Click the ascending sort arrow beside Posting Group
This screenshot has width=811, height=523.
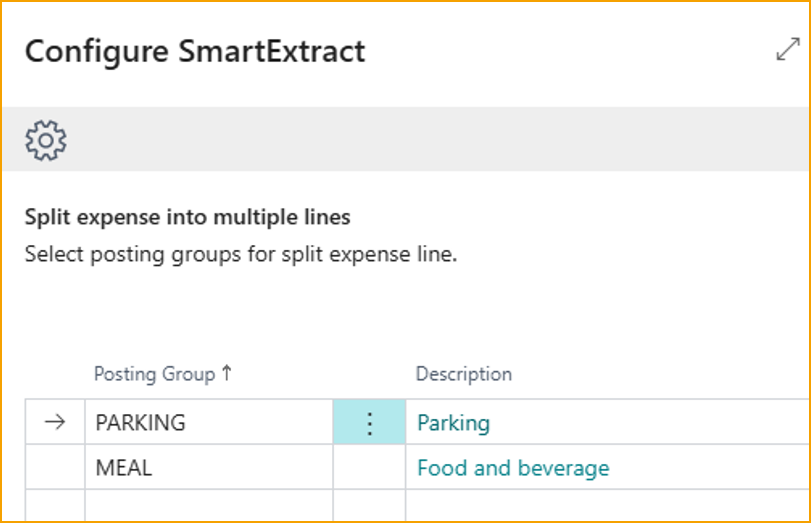227,374
